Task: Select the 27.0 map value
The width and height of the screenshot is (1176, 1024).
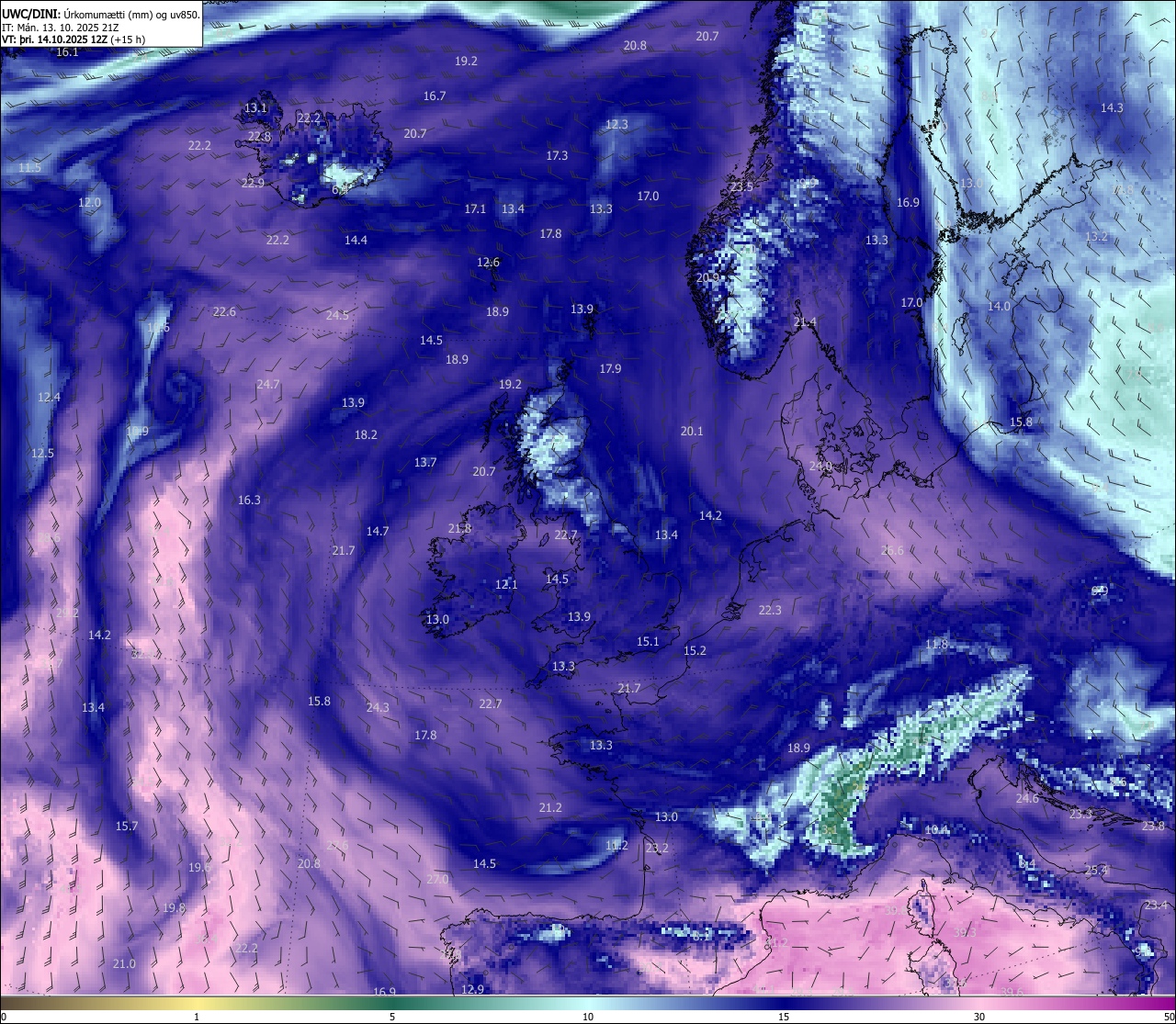Action: [437, 880]
